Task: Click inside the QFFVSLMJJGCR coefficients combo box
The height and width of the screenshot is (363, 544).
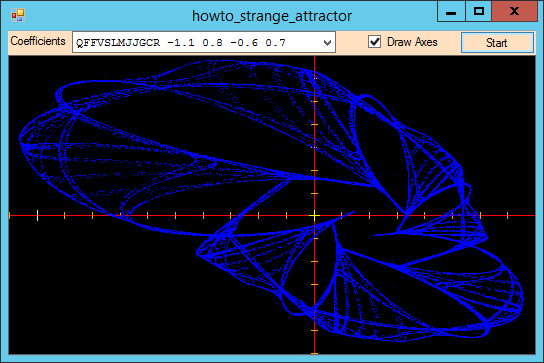Action: 203,42
